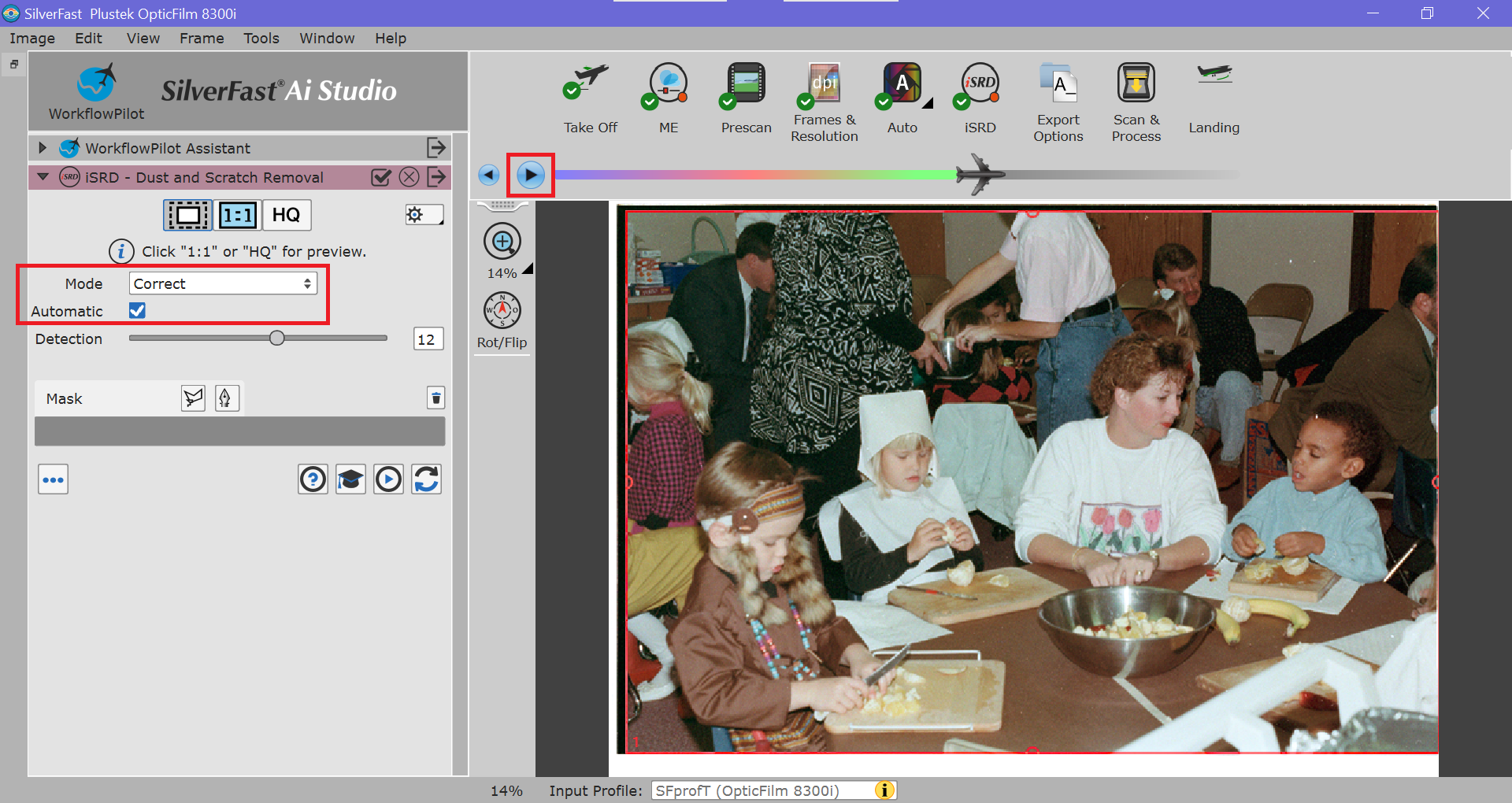Click the Auto adjustment step icon
Image resolution: width=1512 pixels, height=803 pixels.
899,85
